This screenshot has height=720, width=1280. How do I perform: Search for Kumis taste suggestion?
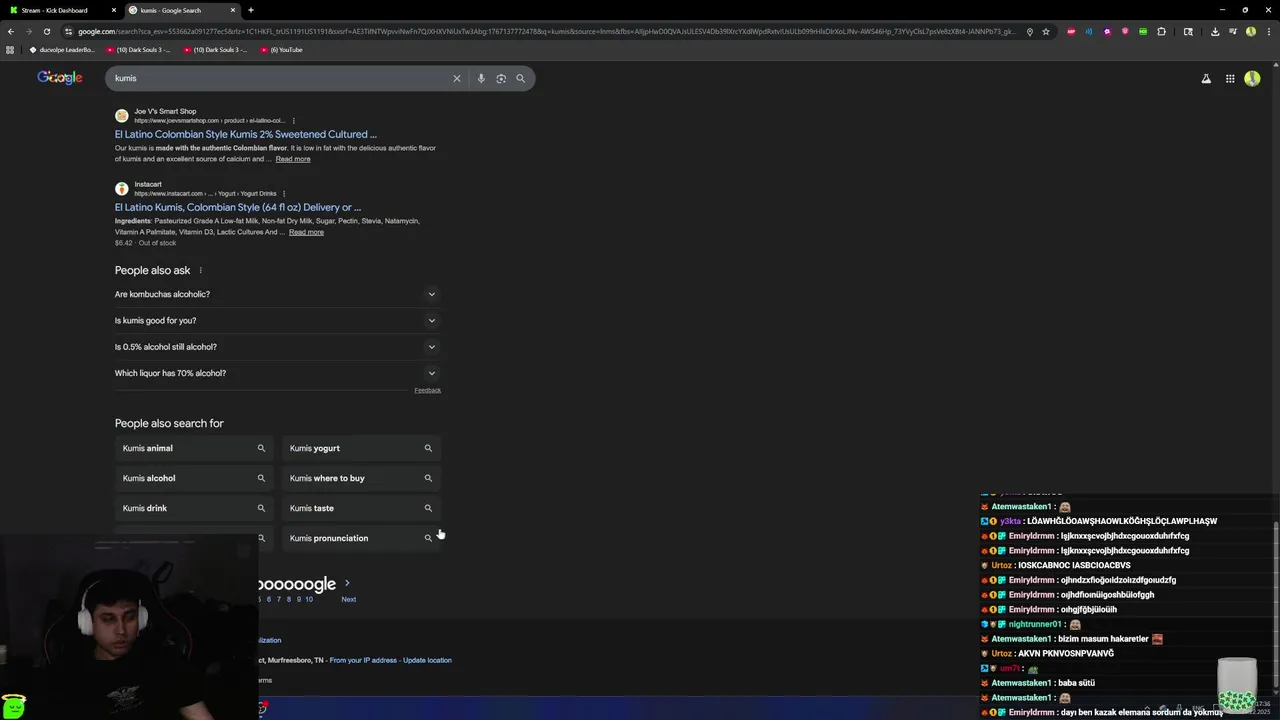tap(360, 508)
